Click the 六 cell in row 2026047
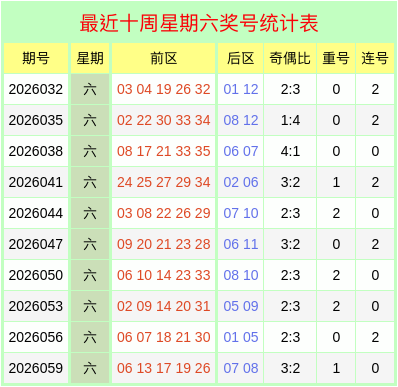Screen dimensions: 398x387 [90, 244]
